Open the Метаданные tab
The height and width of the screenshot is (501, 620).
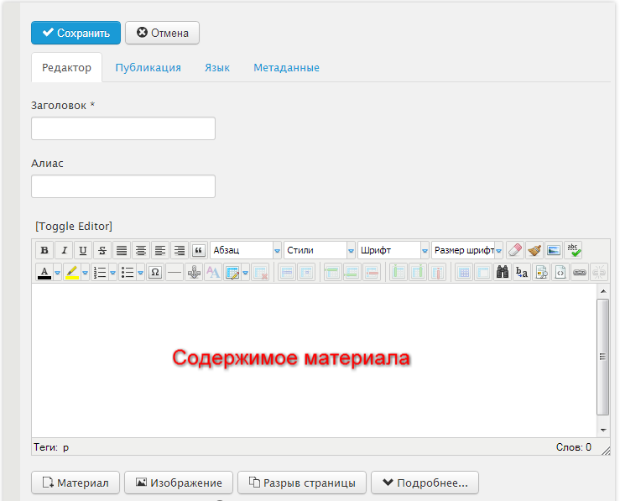[286, 68]
